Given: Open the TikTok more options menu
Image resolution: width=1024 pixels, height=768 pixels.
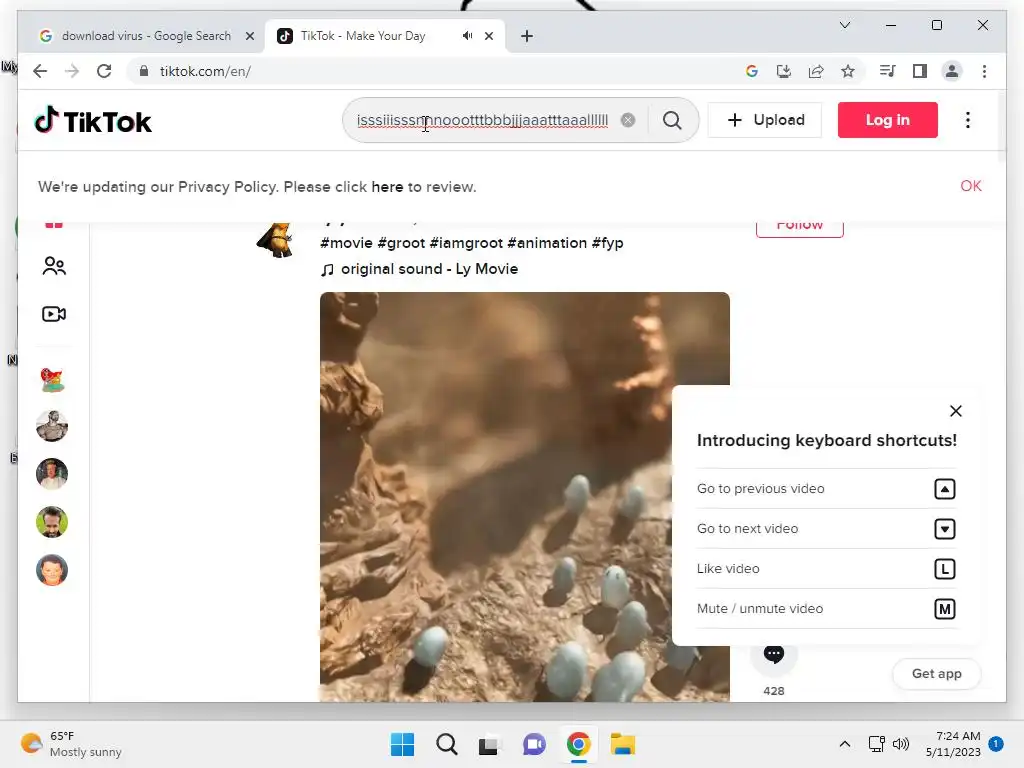Looking at the screenshot, I should click(968, 120).
